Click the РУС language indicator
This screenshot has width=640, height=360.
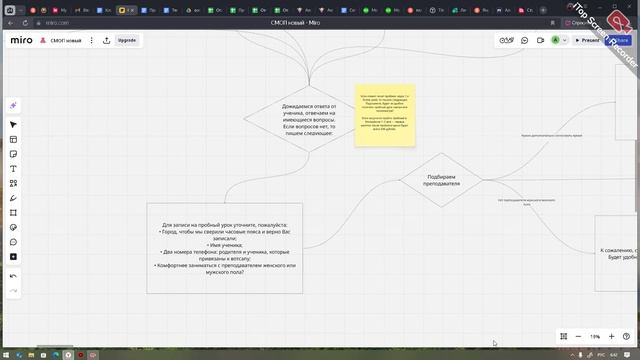[x=601, y=355]
